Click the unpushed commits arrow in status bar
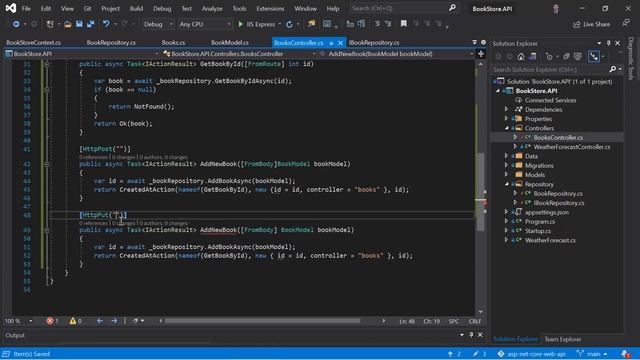The width and height of the screenshot is (640, 360). (x=454, y=354)
